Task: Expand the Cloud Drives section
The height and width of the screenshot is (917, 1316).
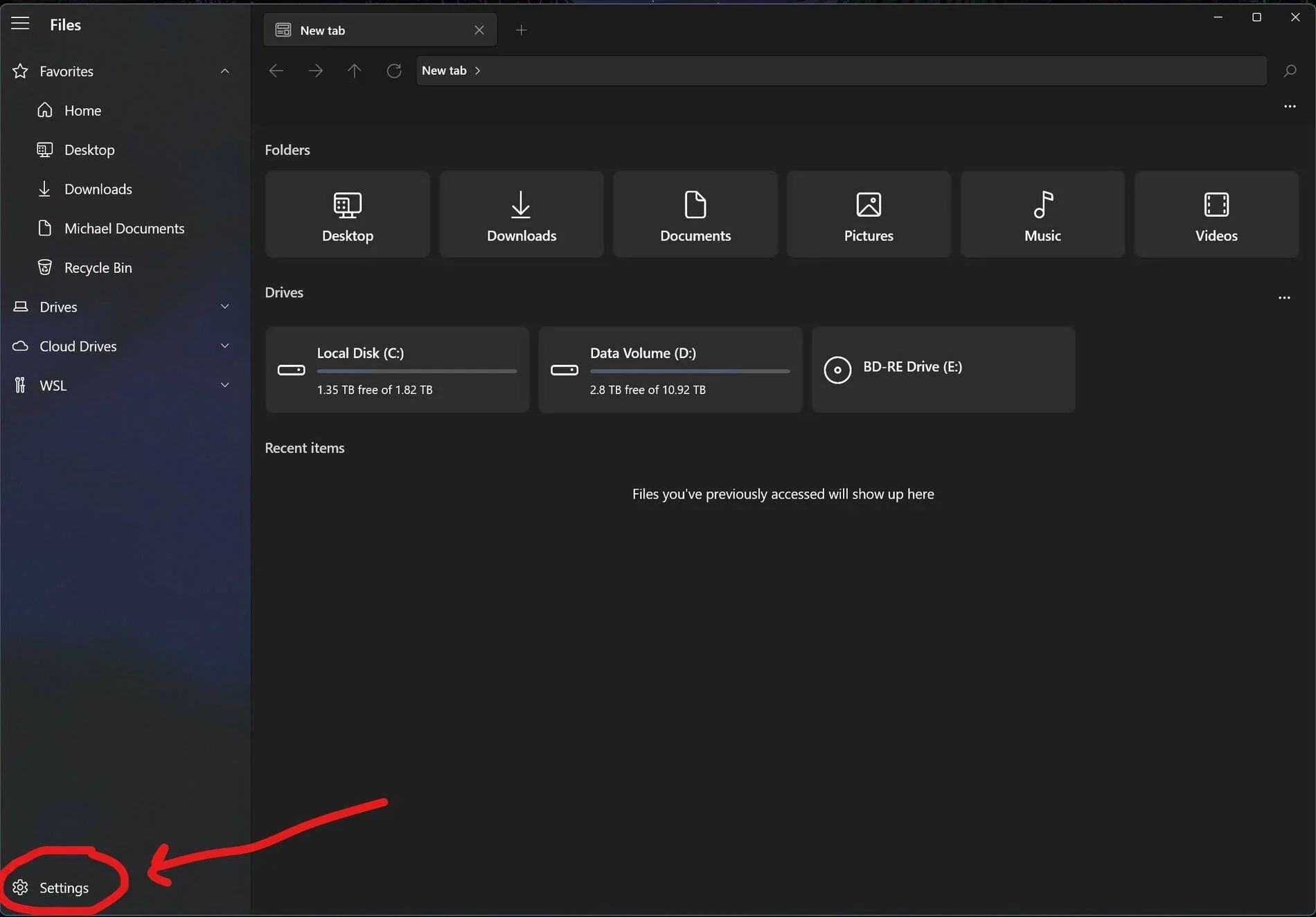Action: [224, 346]
